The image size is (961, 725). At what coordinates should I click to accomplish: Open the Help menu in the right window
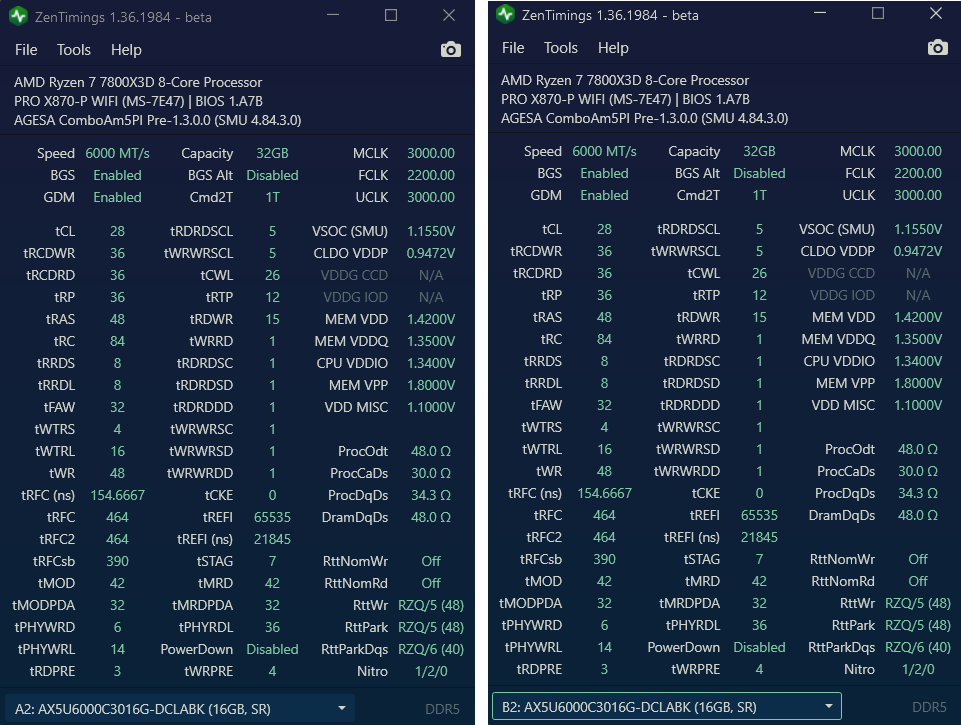(613, 47)
